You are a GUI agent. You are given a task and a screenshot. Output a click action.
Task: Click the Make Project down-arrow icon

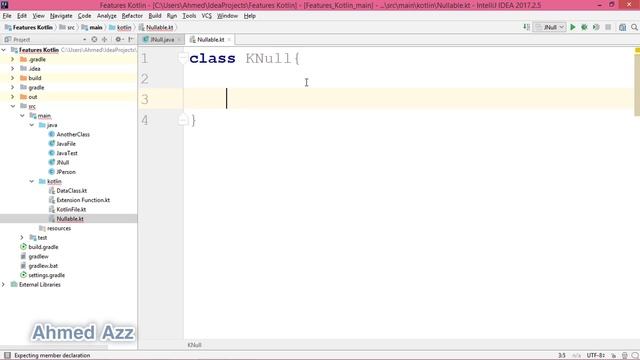pyautogui.click(x=527, y=27)
